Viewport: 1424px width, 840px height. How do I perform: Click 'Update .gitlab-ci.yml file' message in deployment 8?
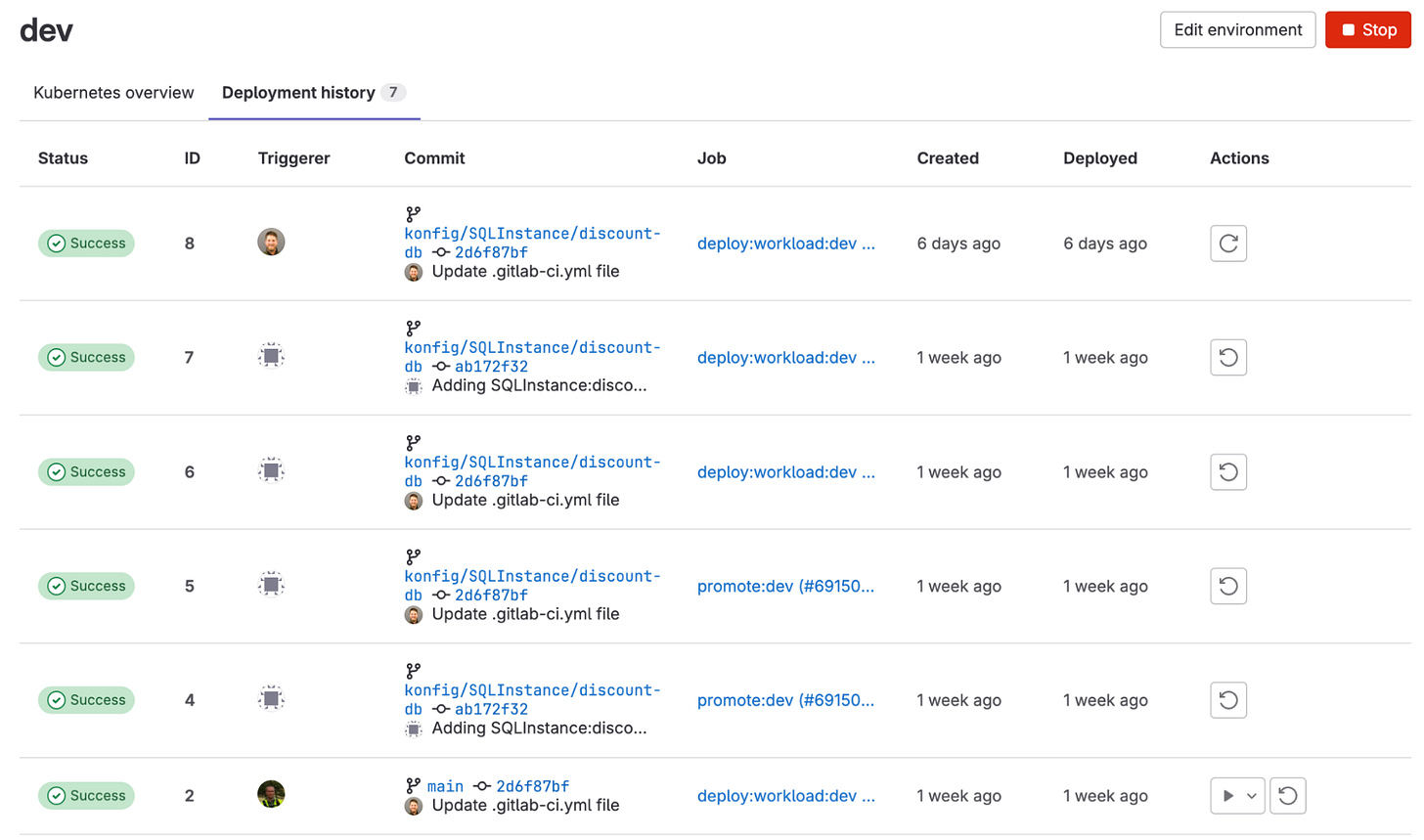coord(525,272)
